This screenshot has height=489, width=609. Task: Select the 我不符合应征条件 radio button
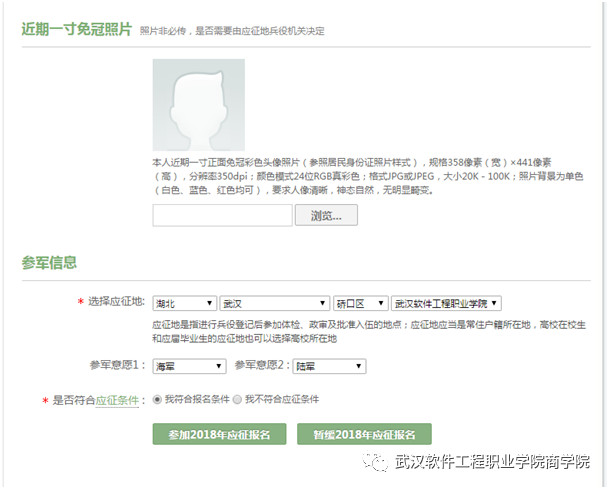coord(237,399)
